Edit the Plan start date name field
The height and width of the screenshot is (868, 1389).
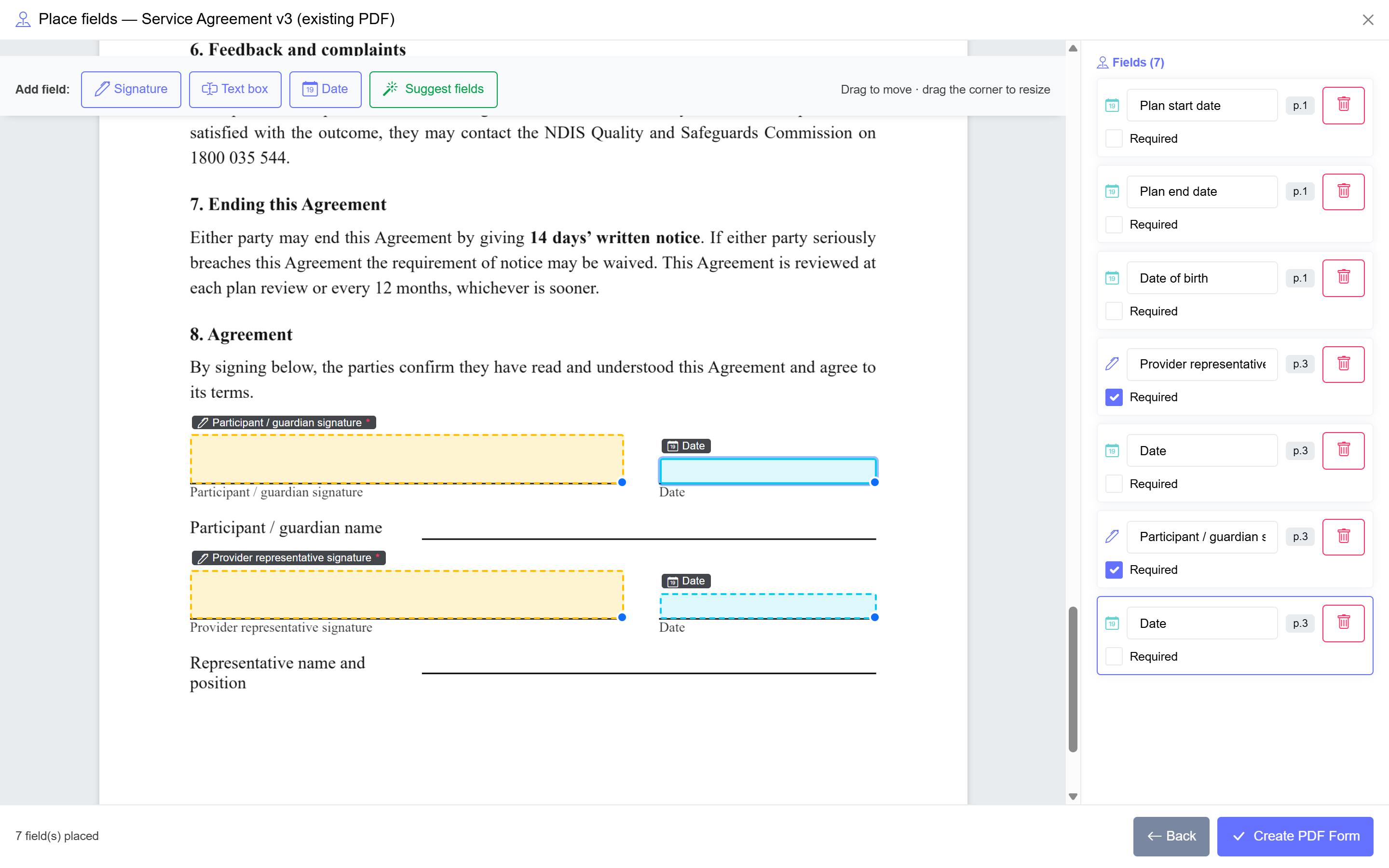tap(1202, 106)
